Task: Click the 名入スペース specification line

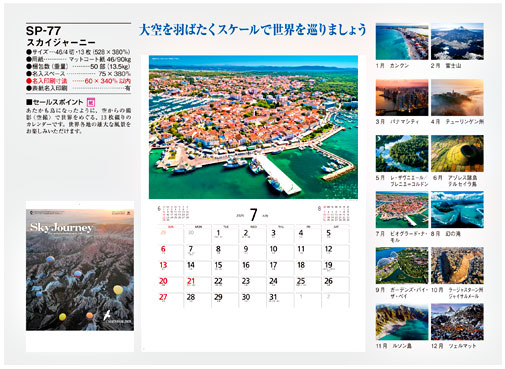Action: [78, 74]
